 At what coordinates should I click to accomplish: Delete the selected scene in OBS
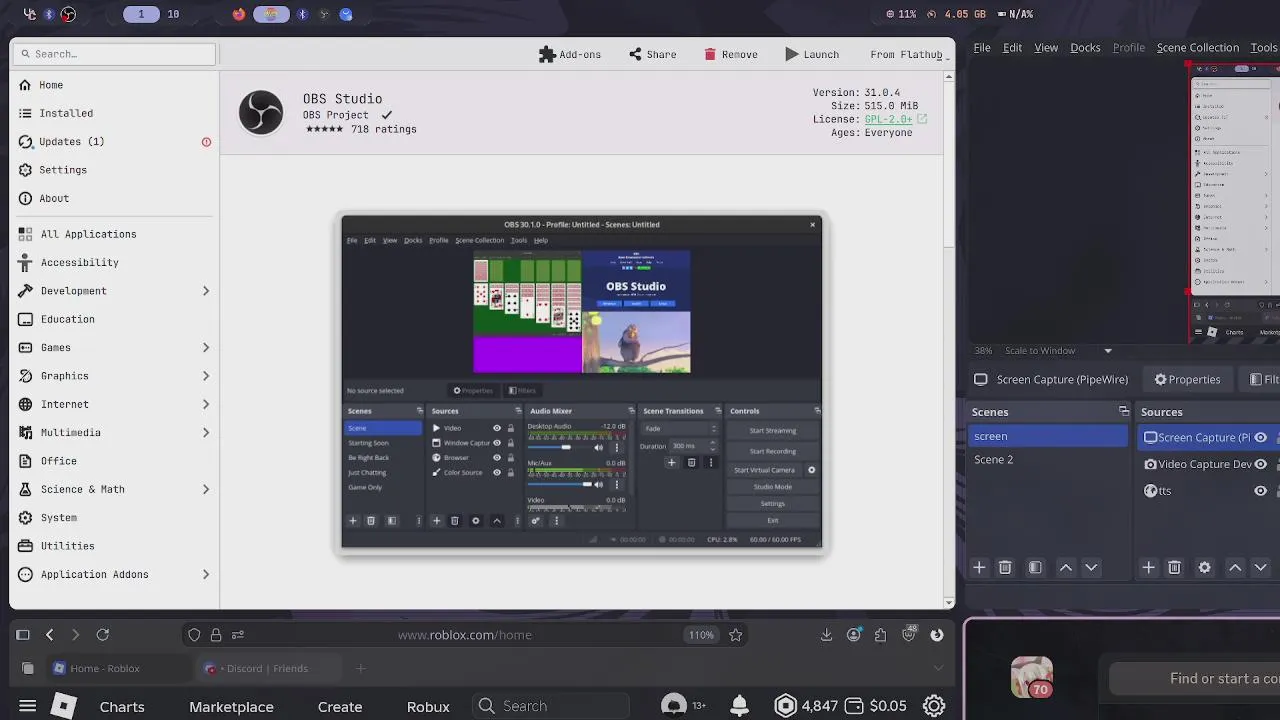pyautogui.click(x=1005, y=568)
